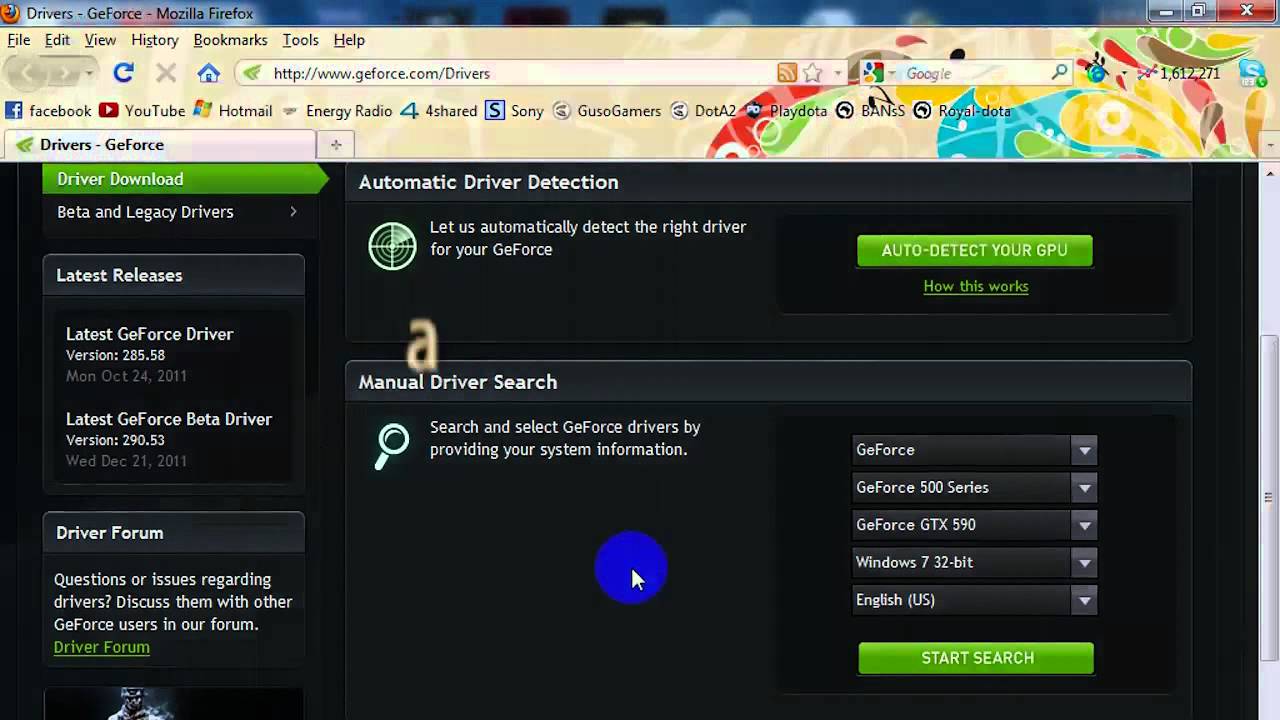Click the stop loading X button
This screenshot has height=720, width=1280.
(166, 73)
